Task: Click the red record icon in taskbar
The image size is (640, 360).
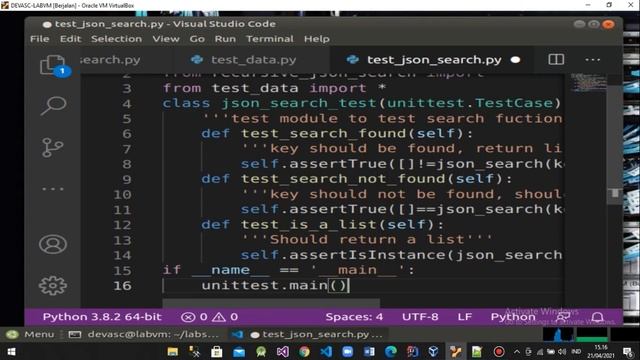Action: [499, 351]
